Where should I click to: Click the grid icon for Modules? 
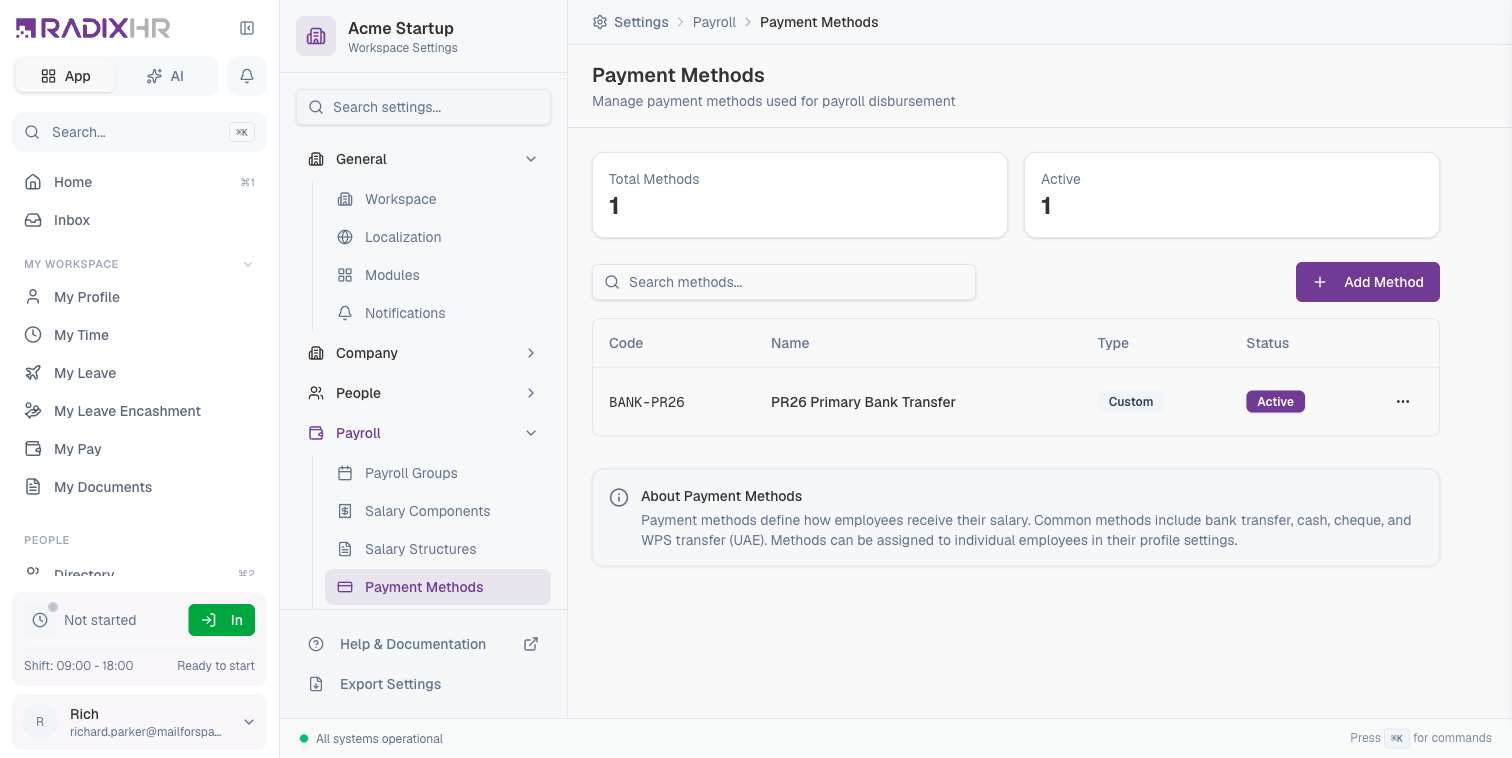[x=345, y=275]
